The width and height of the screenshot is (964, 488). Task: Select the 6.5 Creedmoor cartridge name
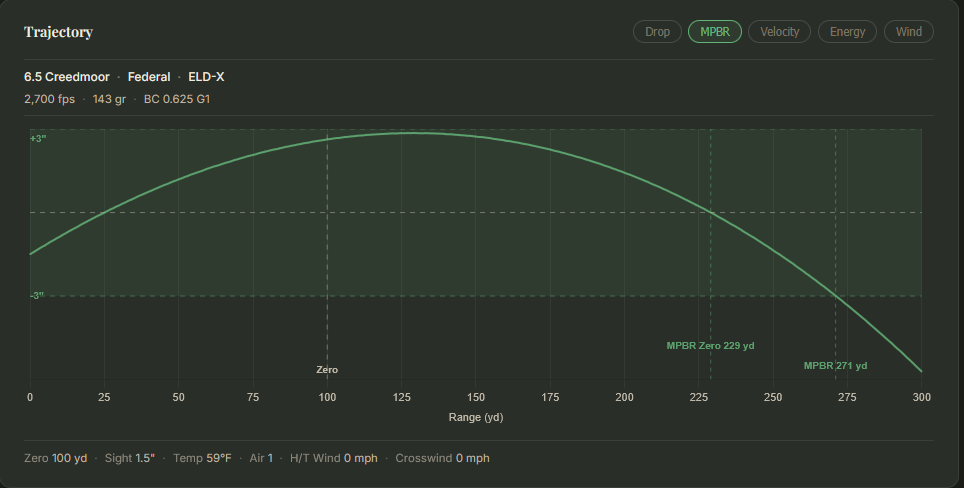click(x=66, y=77)
